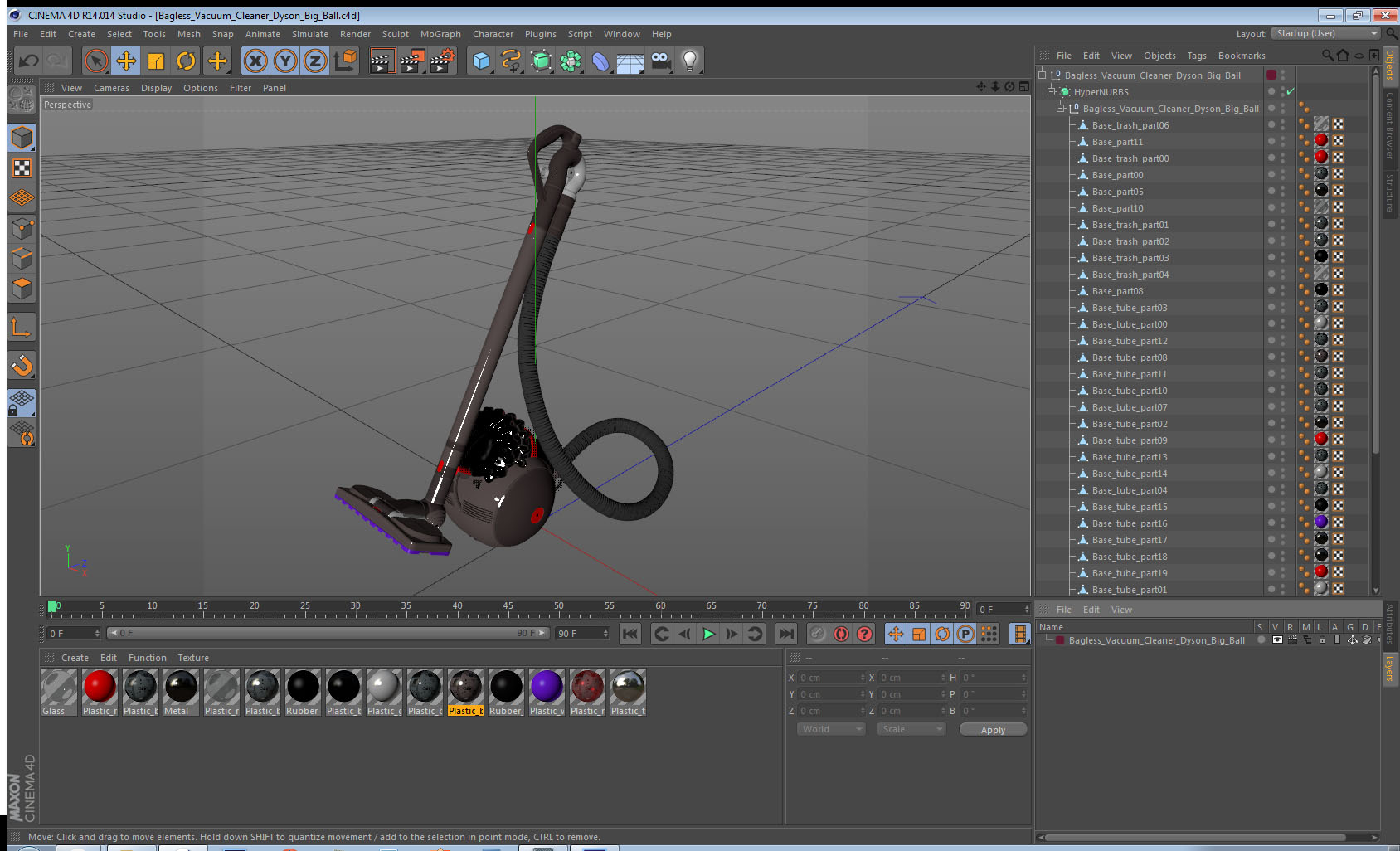Viewport: 1400px width, 851px height.
Task: Add a Light object bulb icon
Action: coord(690,61)
